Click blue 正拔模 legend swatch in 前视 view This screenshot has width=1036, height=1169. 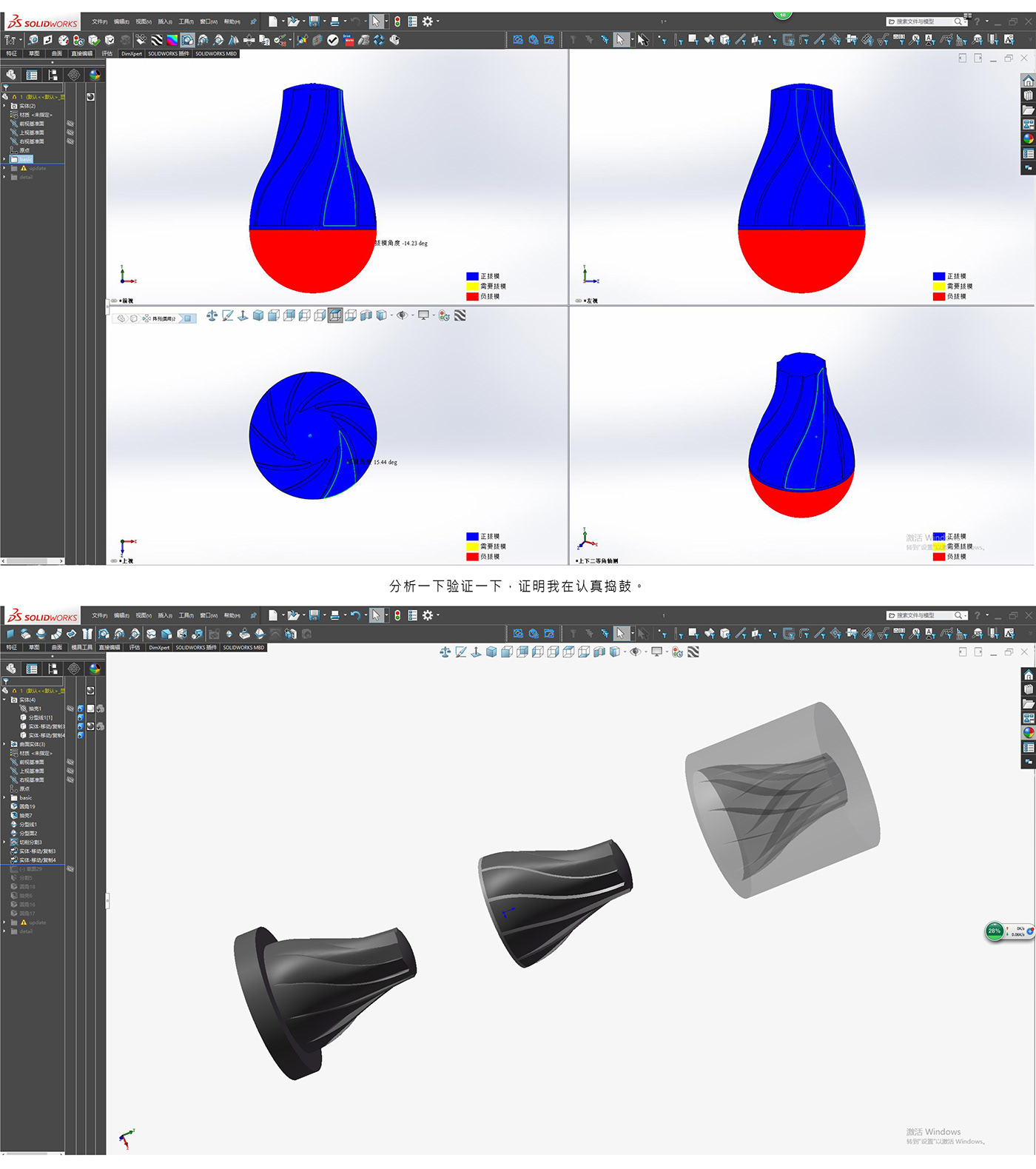472,276
